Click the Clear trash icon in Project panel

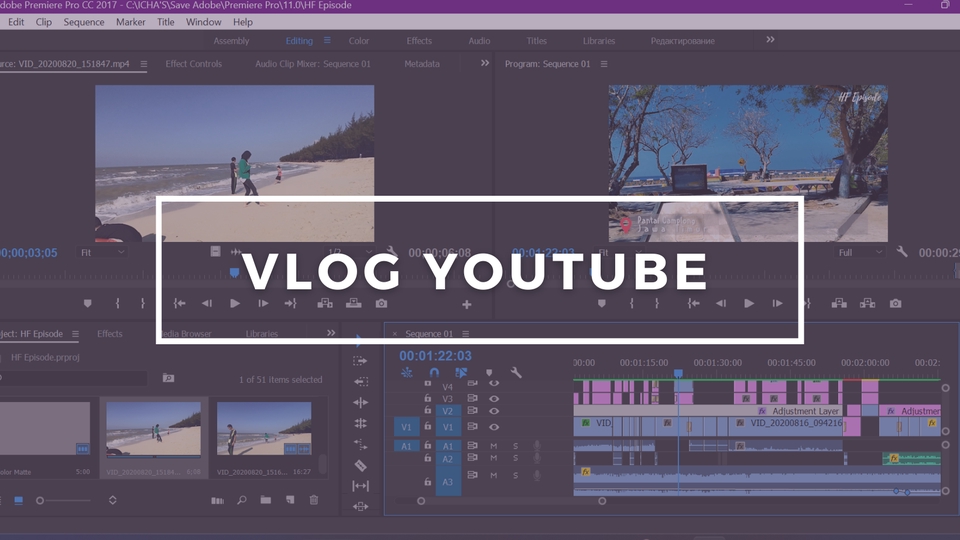pyautogui.click(x=313, y=500)
